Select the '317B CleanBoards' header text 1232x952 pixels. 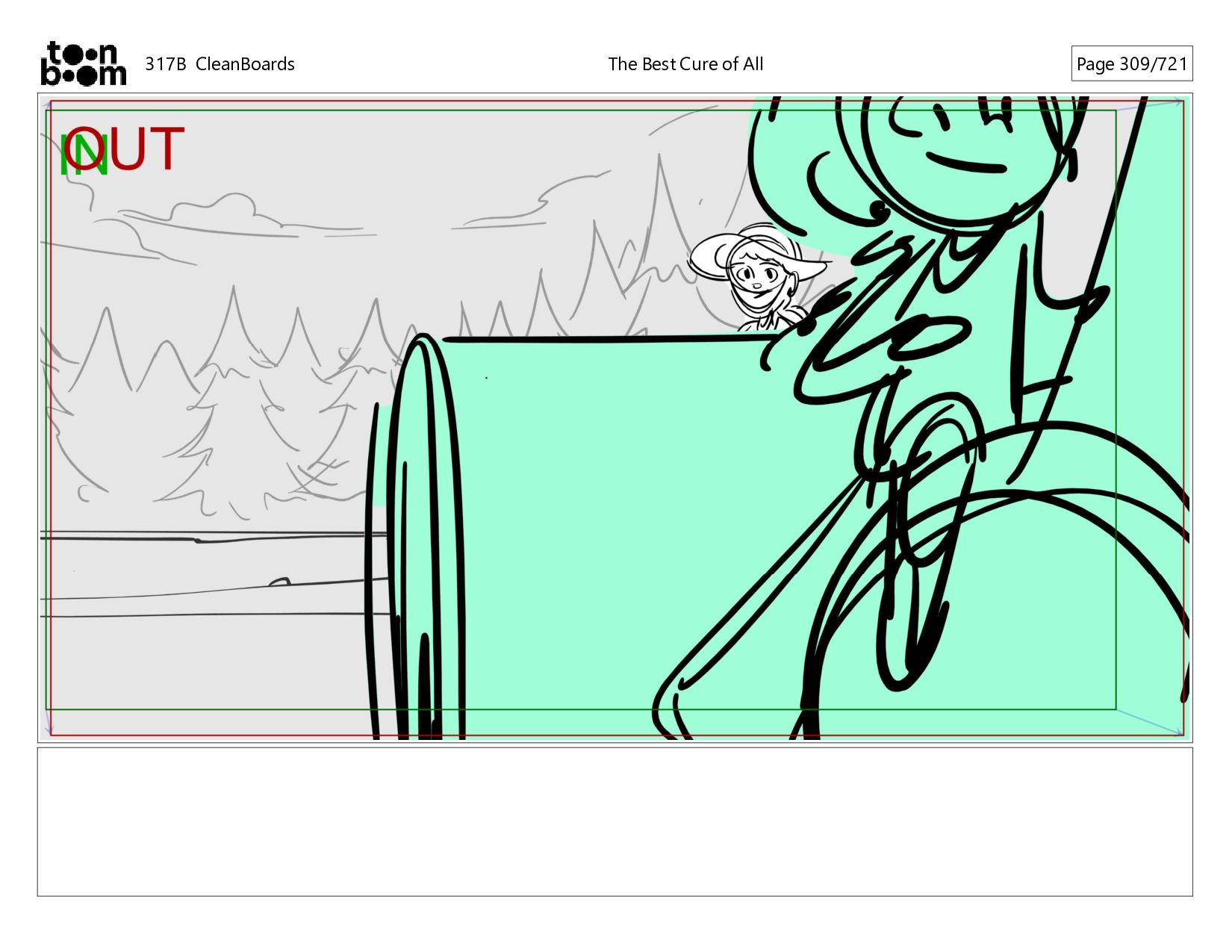(x=220, y=64)
